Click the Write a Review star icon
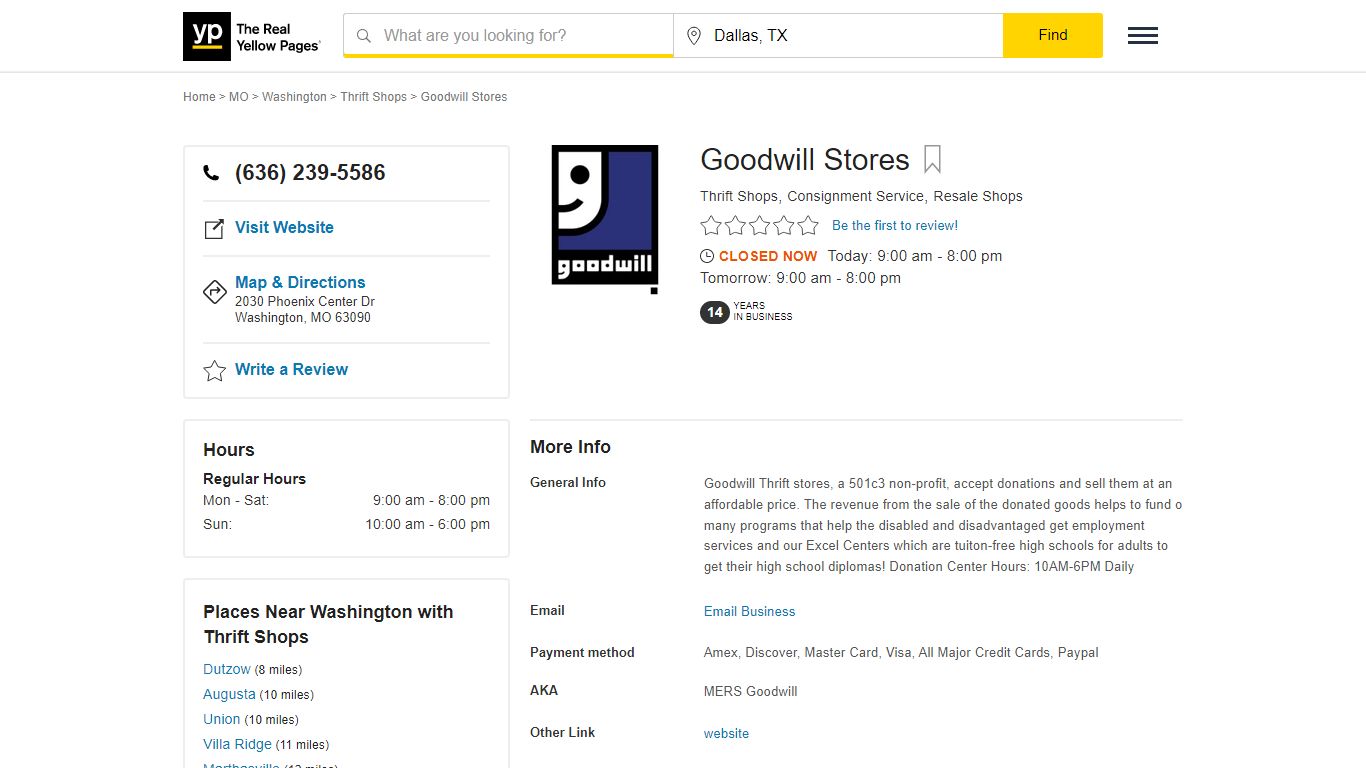 tap(214, 371)
